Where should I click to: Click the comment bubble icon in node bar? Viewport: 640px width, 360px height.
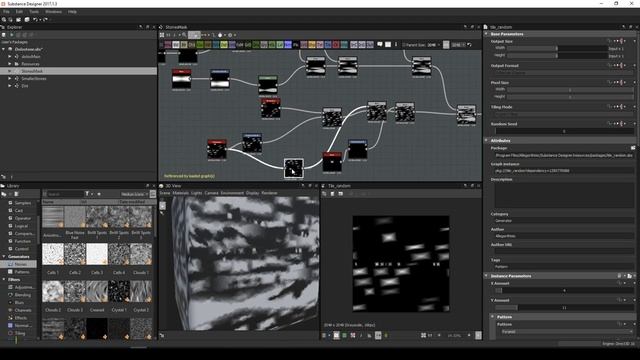[x=380, y=44]
